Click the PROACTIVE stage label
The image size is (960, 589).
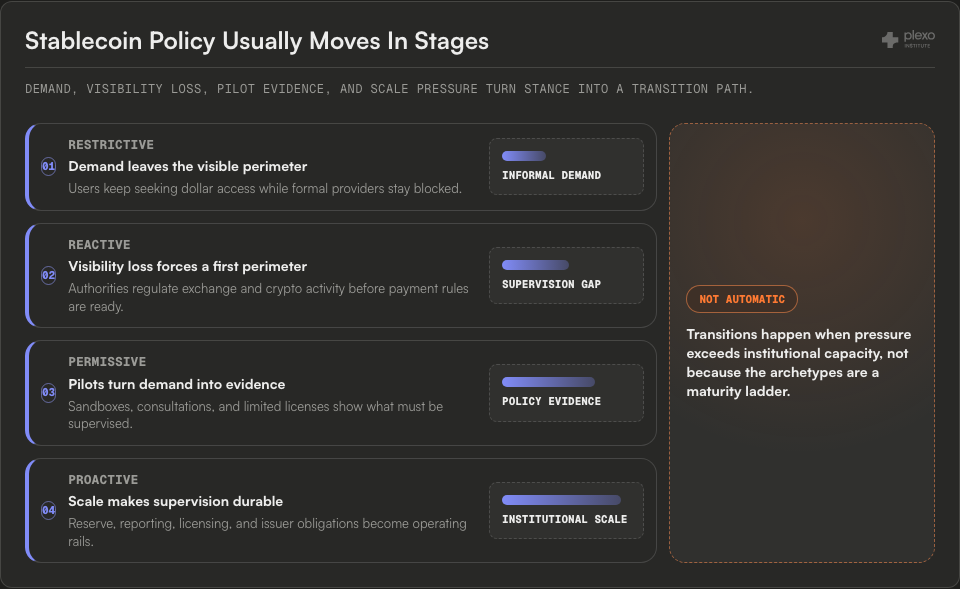tap(103, 480)
